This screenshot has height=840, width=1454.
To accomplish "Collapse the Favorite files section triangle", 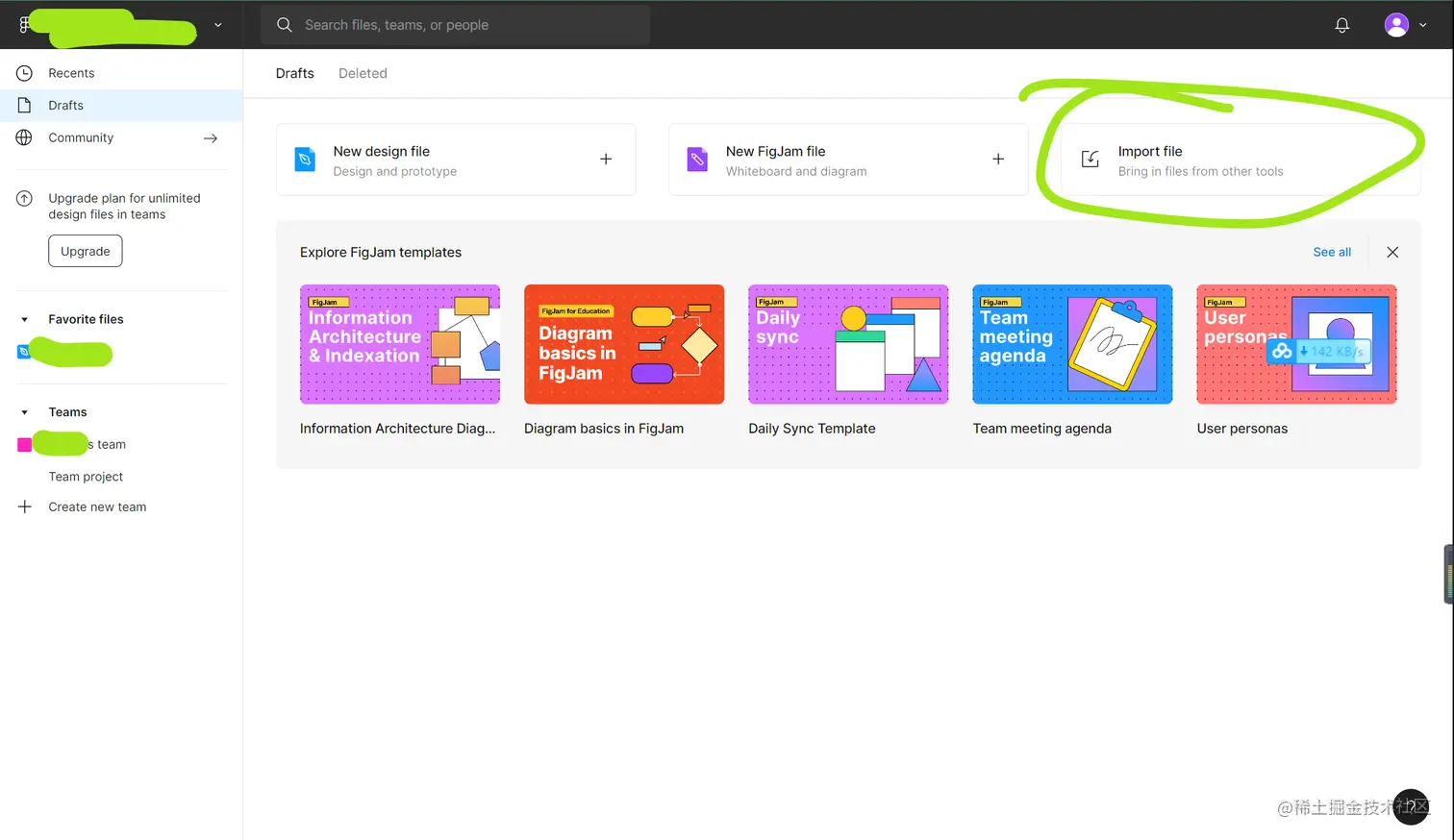I will (x=24, y=319).
